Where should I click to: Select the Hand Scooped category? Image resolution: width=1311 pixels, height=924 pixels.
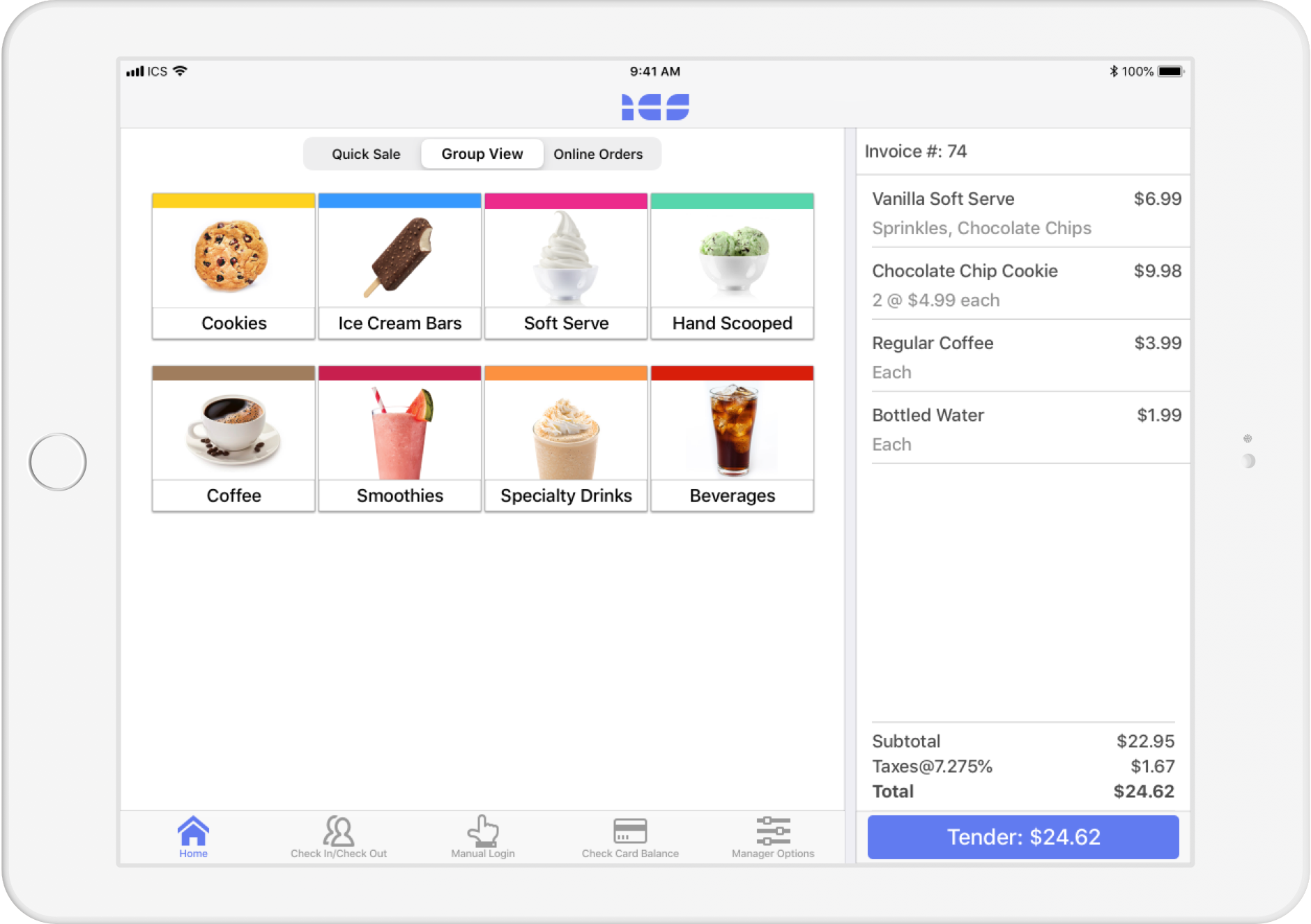click(x=732, y=266)
